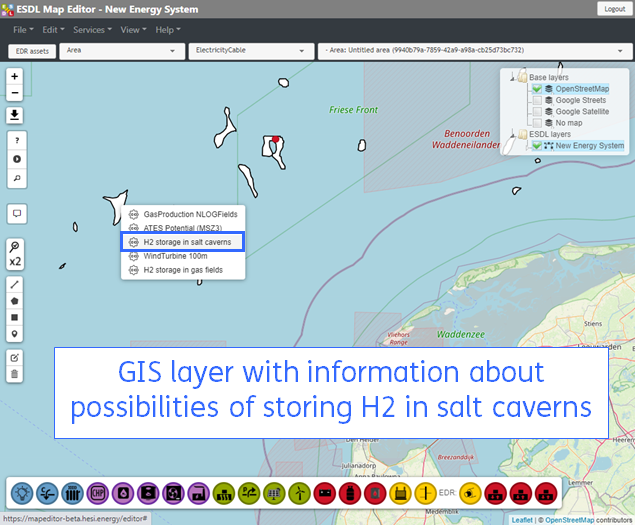Select the draw polygon tool
The width and height of the screenshot is (635, 525).
14,300
